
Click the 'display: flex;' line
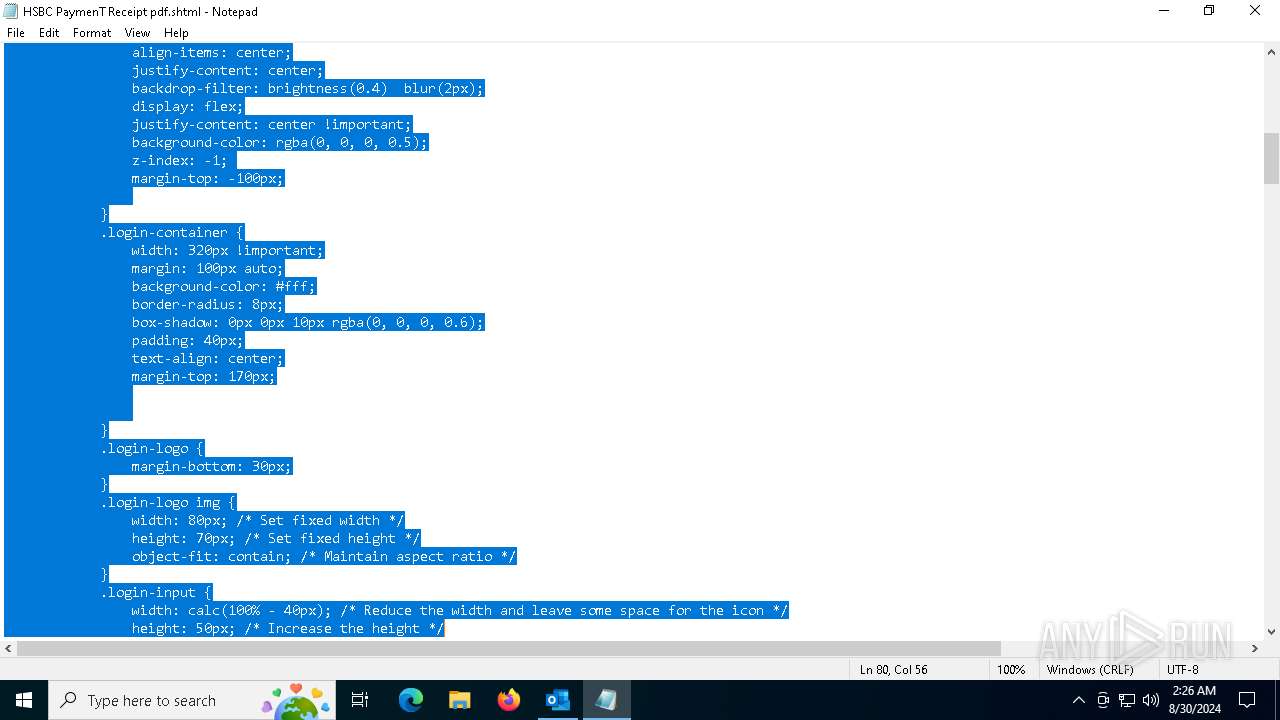tap(187, 106)
